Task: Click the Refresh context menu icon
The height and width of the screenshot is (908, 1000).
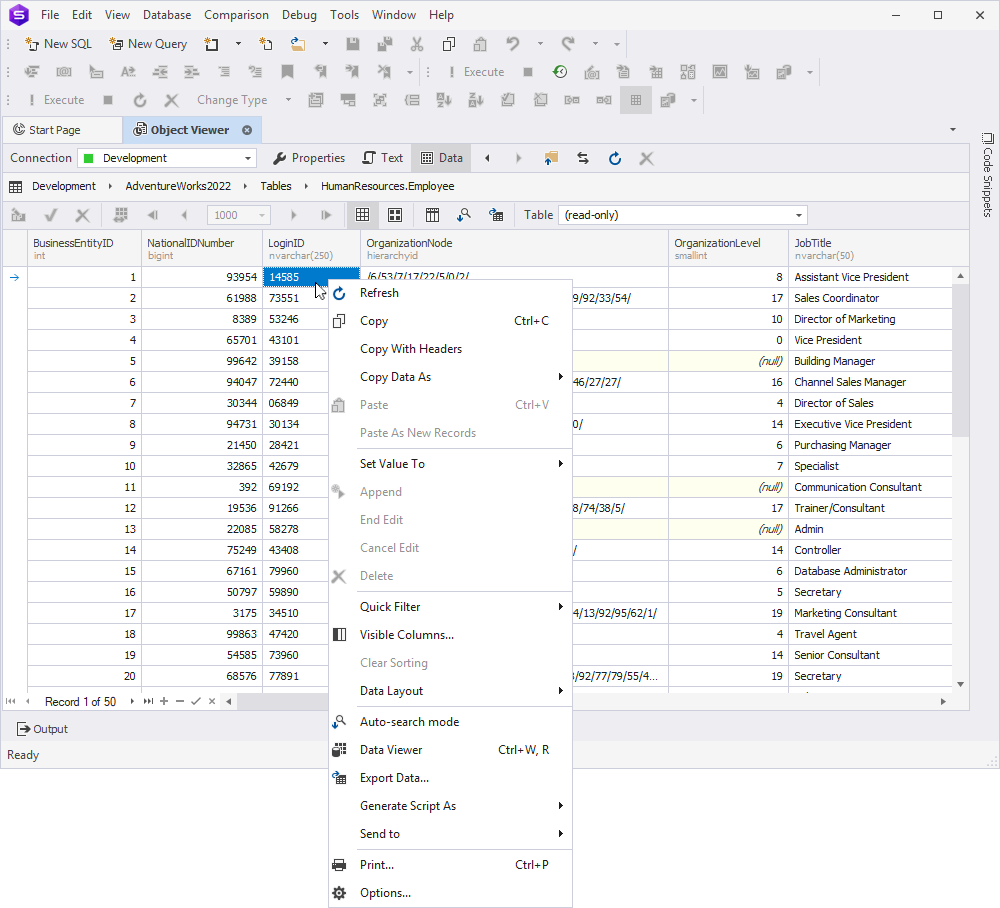Action: click(339, 293)
